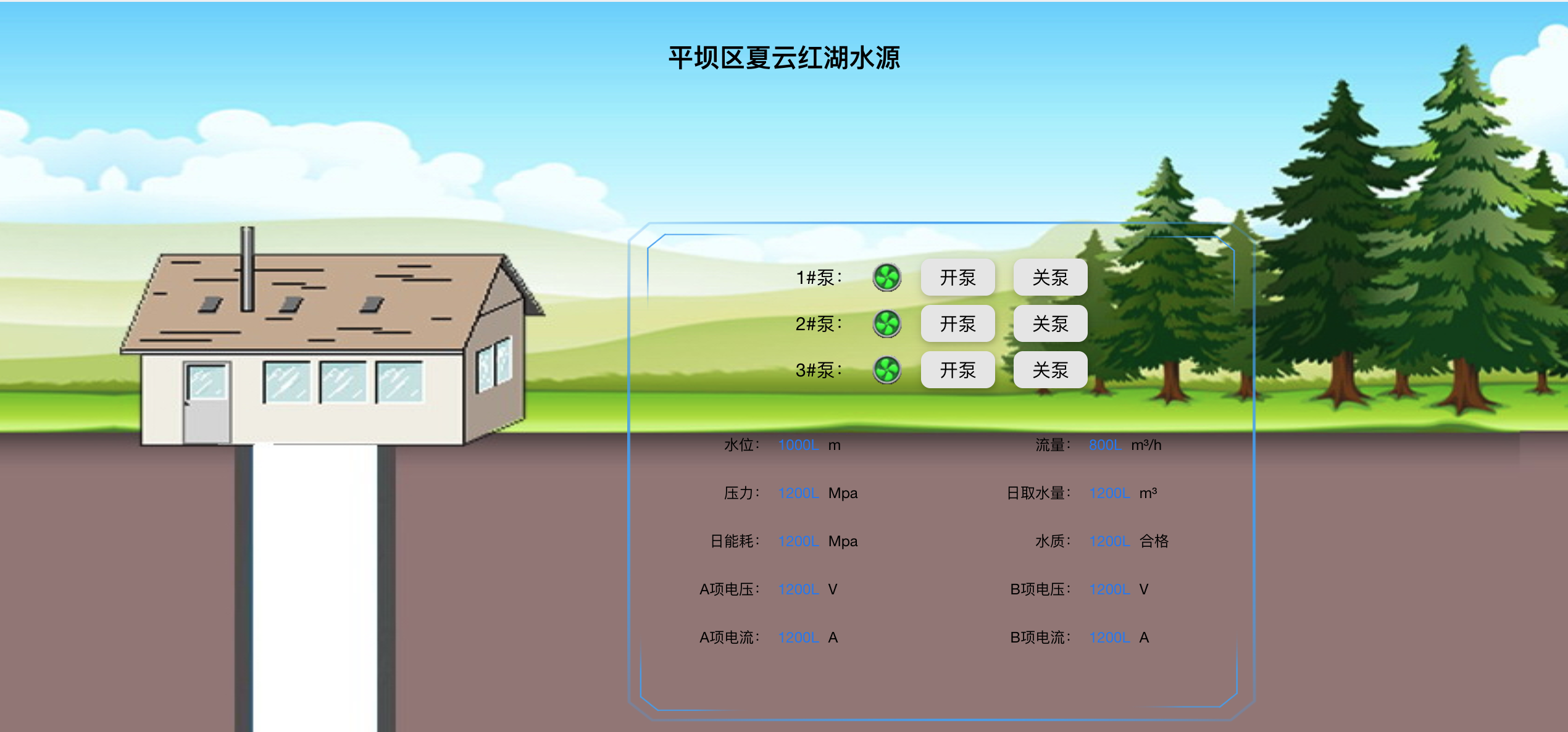Select the 日能耗 value field
The image size is (1568, 732).
[x=798, y=541]
